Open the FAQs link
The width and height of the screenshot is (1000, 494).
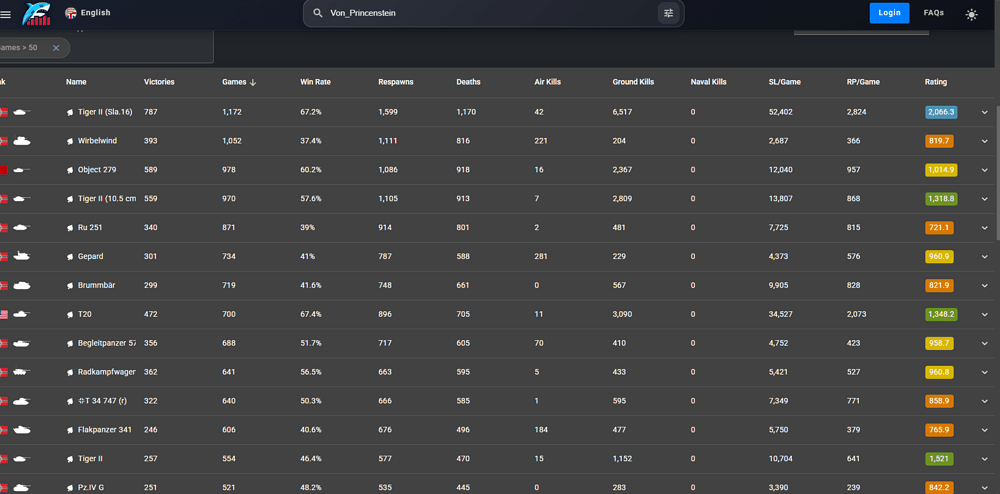tap(933, 13)
